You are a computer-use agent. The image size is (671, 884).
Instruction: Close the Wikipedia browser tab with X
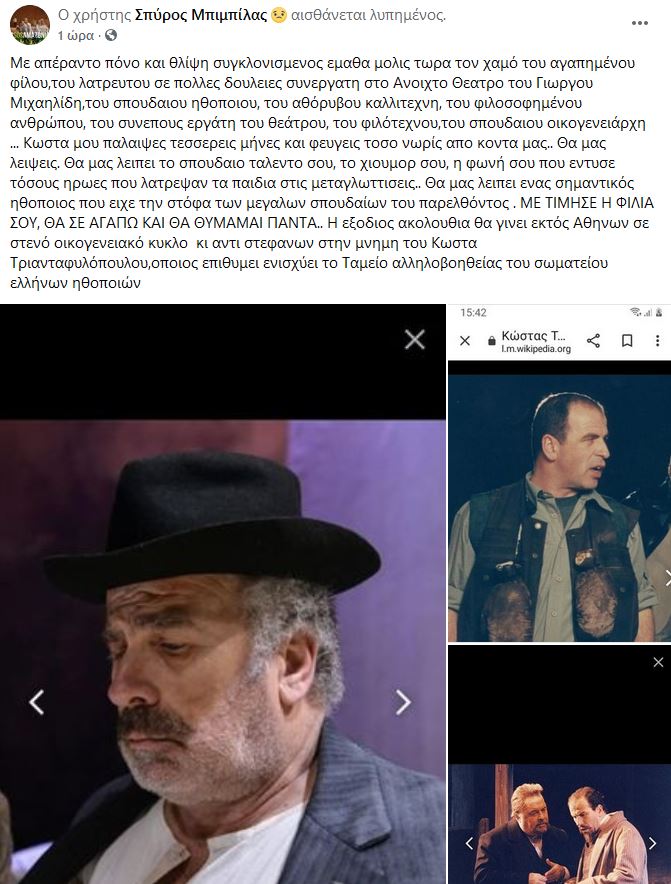tap(465, 341)
